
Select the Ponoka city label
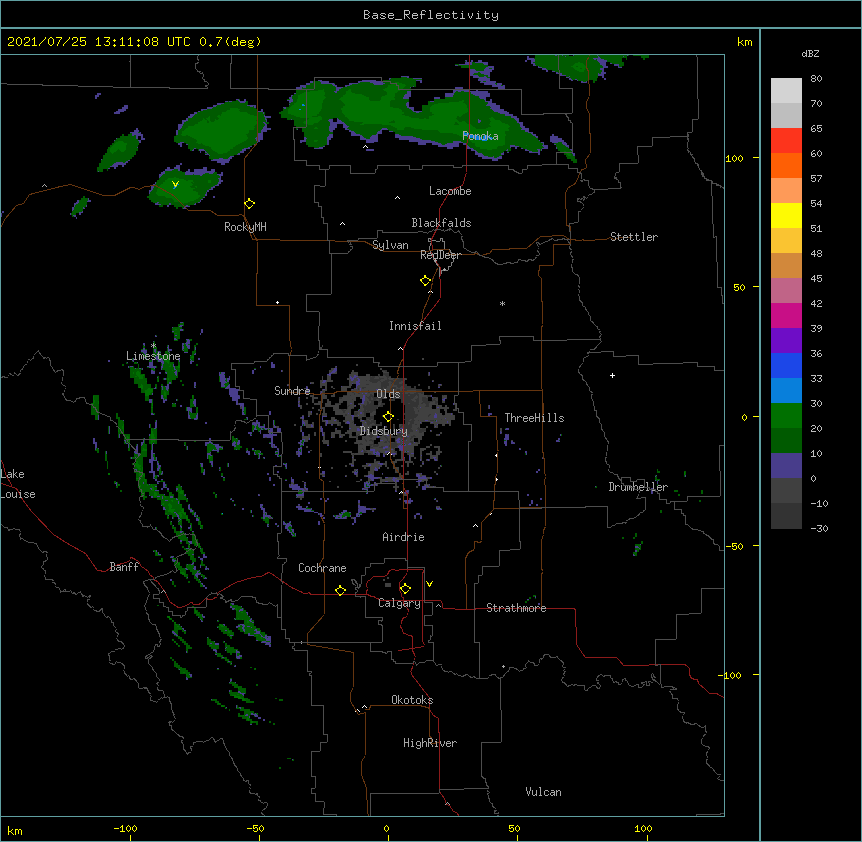coord(480,136)
